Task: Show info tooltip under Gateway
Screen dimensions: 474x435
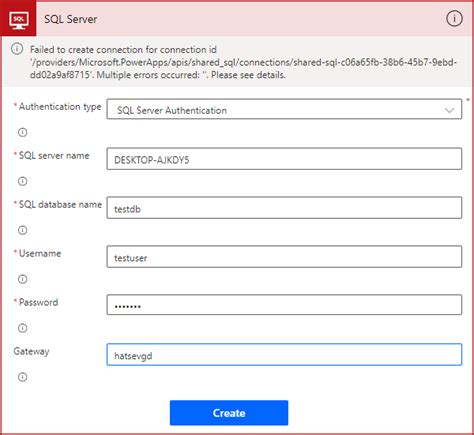Action: (x=22, y=377)
